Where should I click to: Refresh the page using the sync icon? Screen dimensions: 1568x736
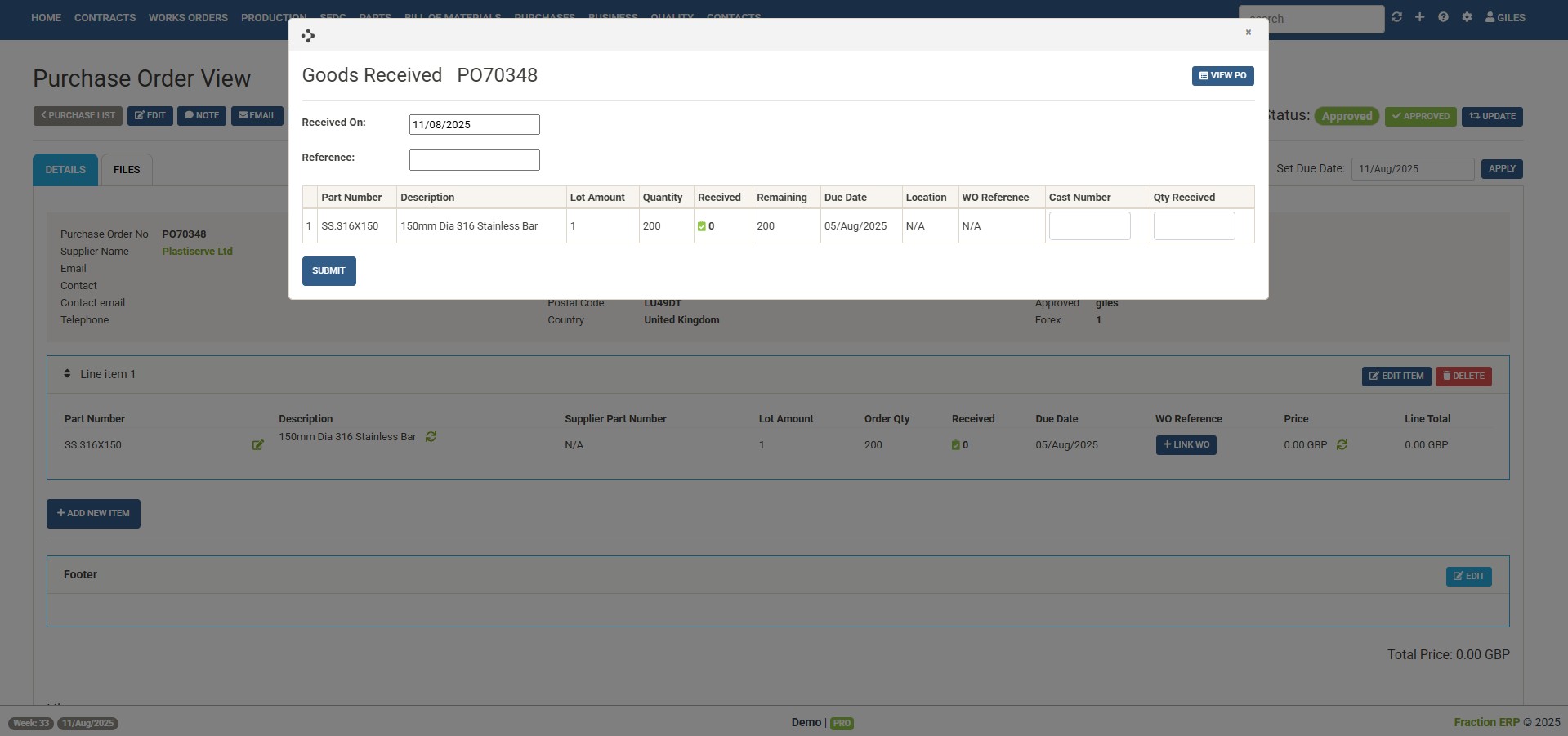(x=1396, y=16)
